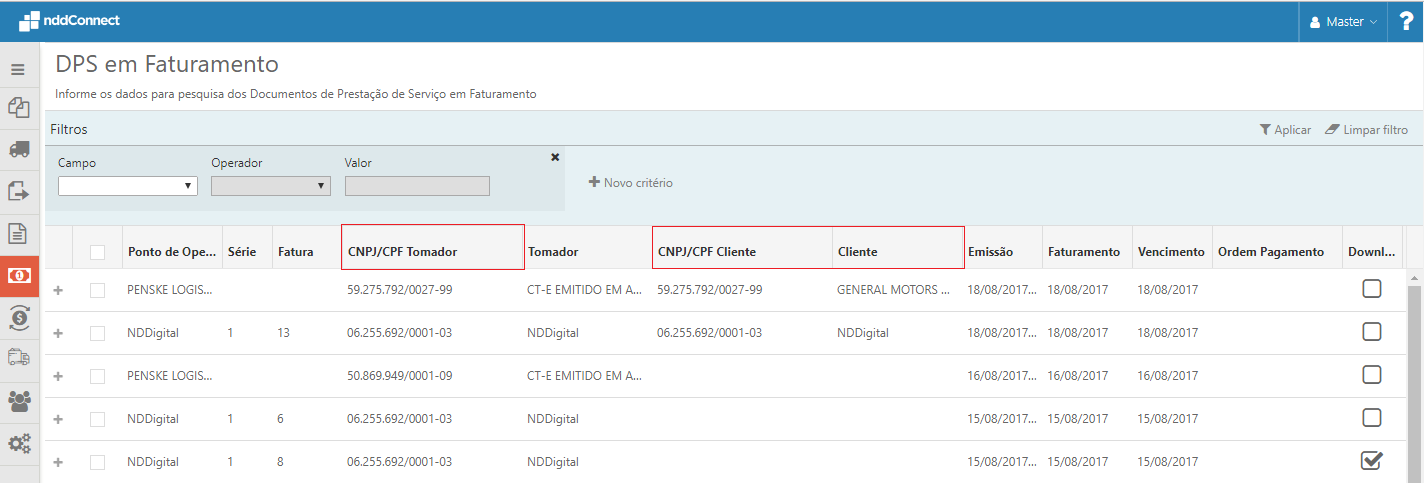Check Download box for Fatura 6 row
Viewport: 1424px width, 488px height.
tap(1372, 418)
